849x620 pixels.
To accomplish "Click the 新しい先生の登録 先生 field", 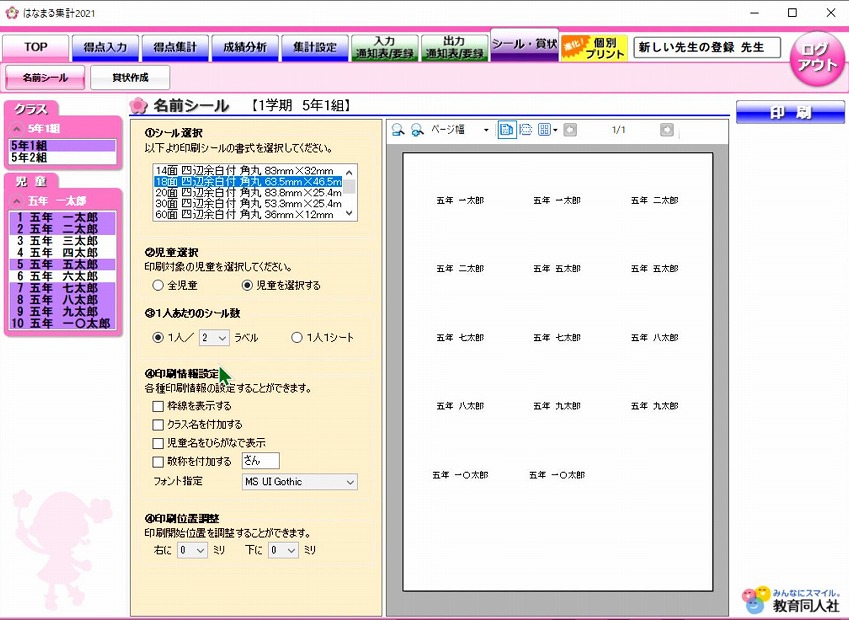I will click(x=707, y=47).
